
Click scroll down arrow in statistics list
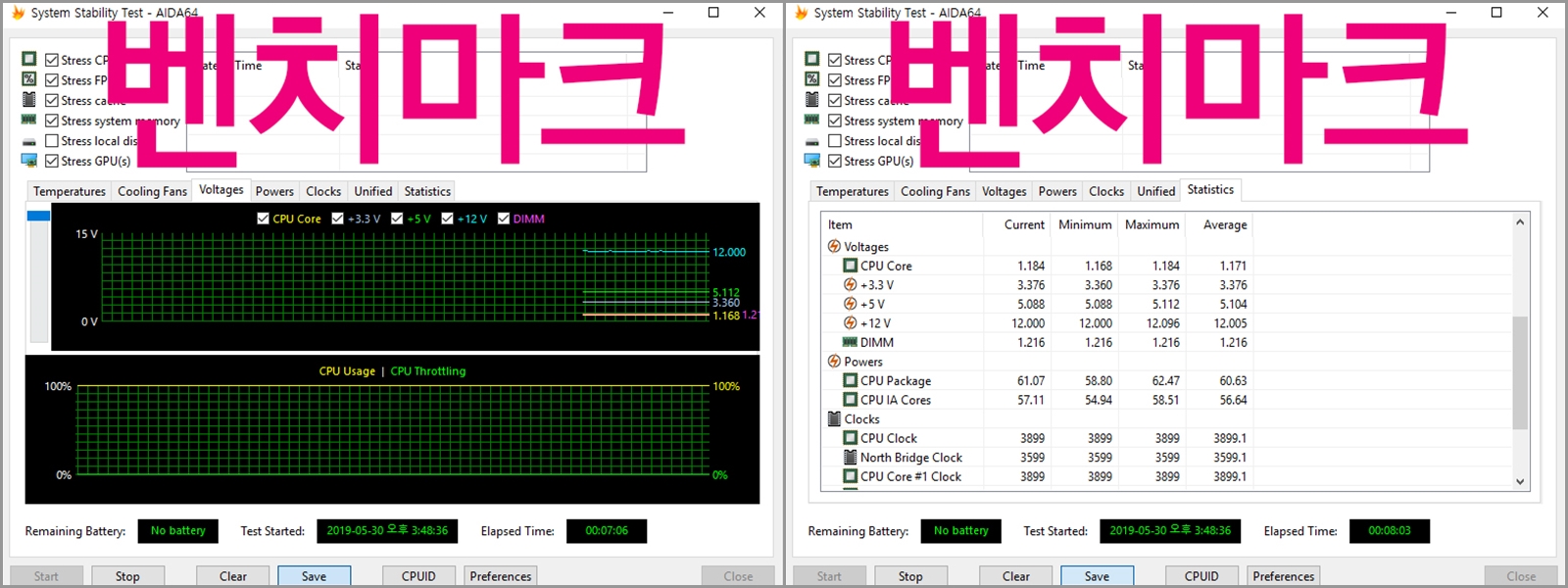[1520, 481]
